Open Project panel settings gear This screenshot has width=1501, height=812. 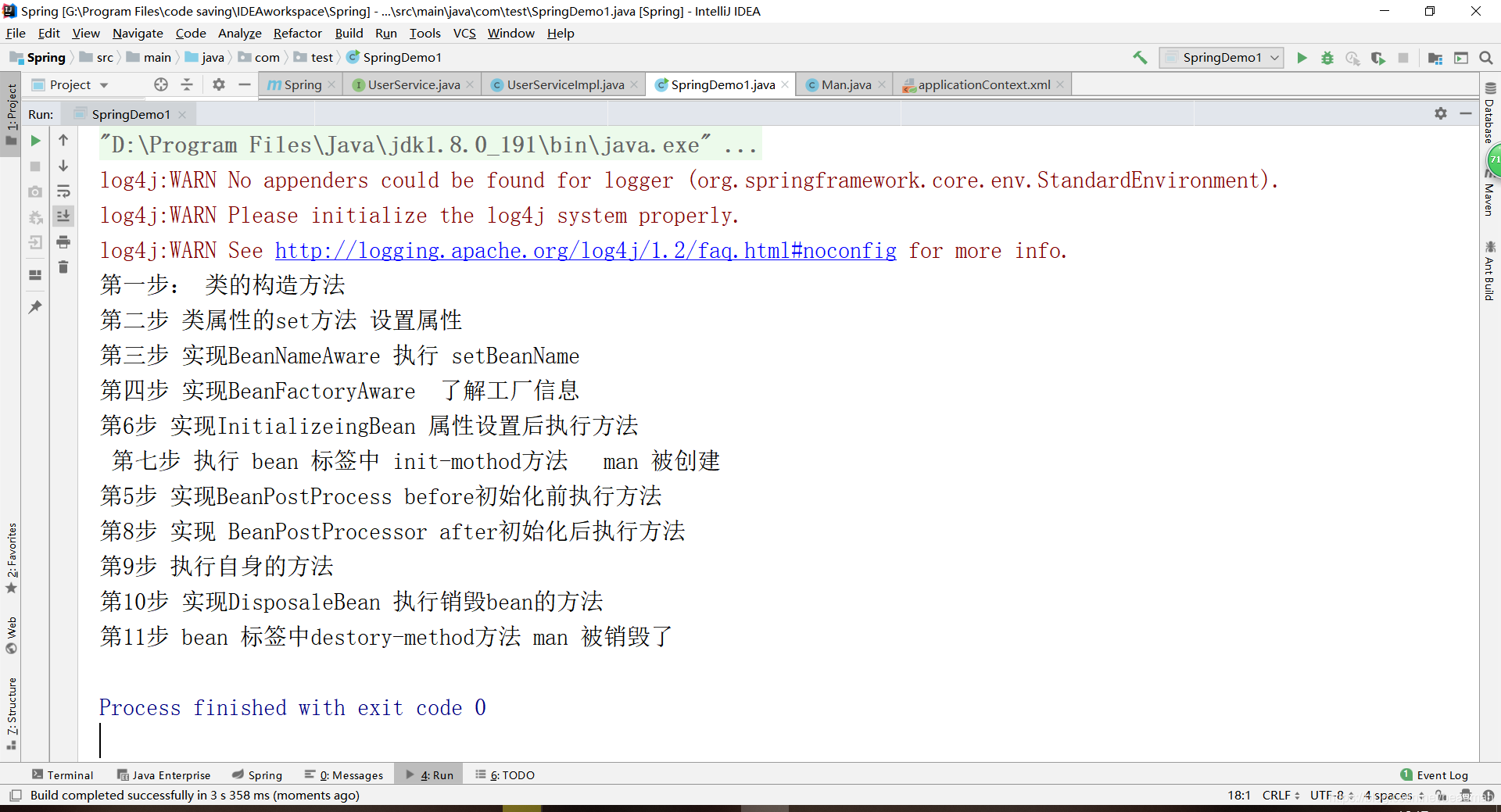[219, 84]
